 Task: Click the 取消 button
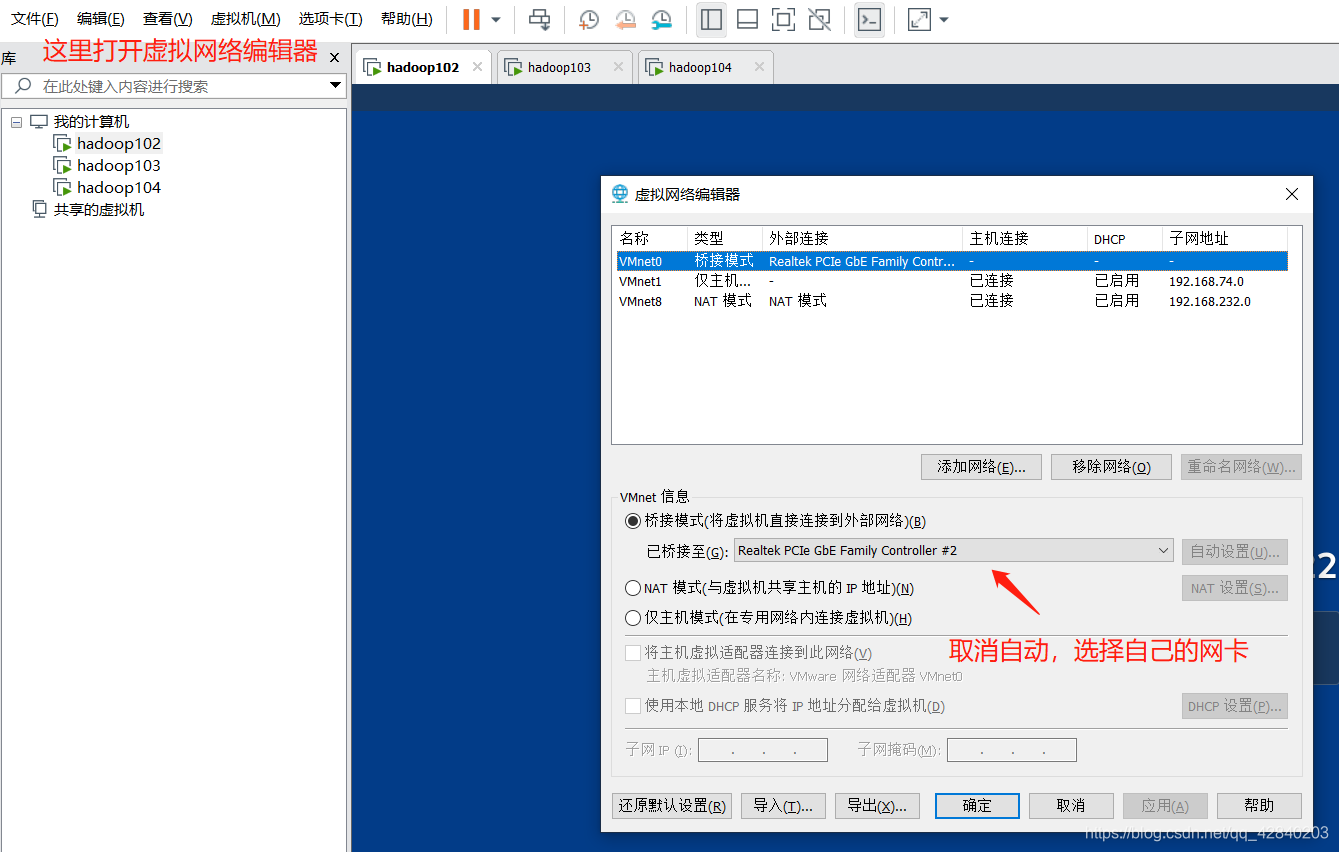click(x=1071, y=806)
